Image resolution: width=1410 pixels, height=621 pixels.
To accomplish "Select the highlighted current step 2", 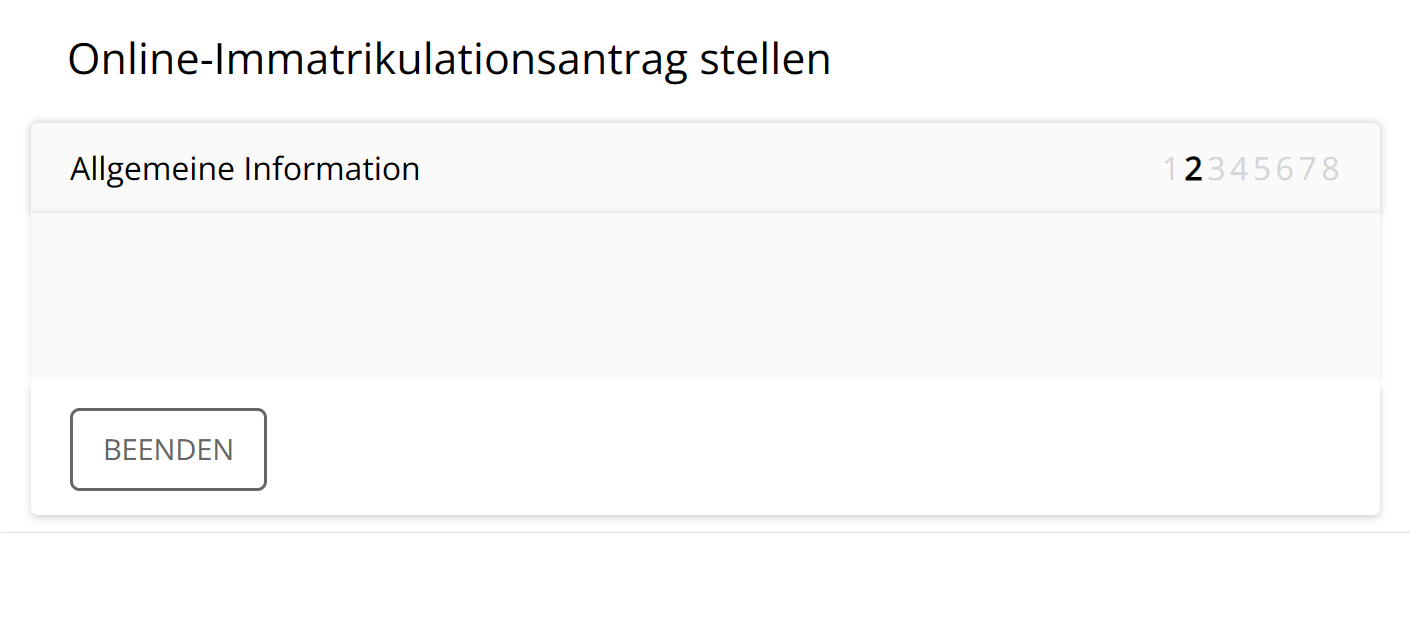I will coord(1192,169).
